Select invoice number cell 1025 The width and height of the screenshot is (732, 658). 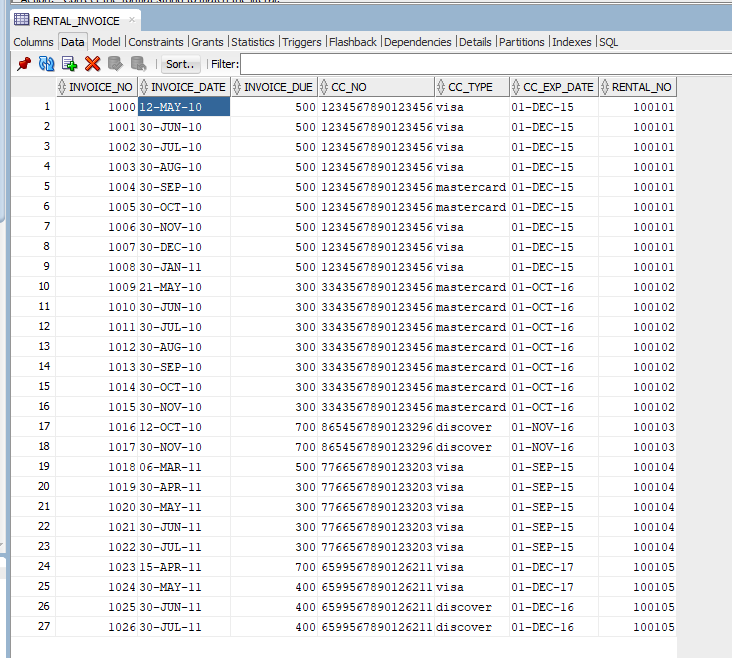[97, 607]
